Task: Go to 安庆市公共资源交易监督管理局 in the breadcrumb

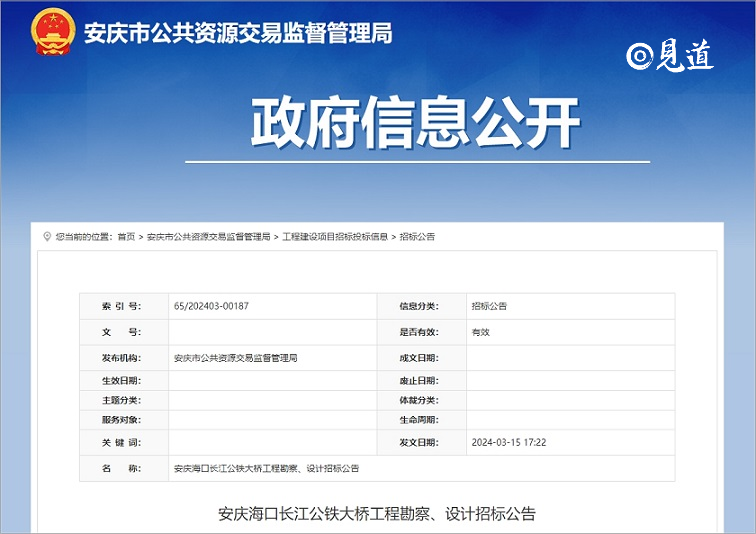Action: coord(208,237)
